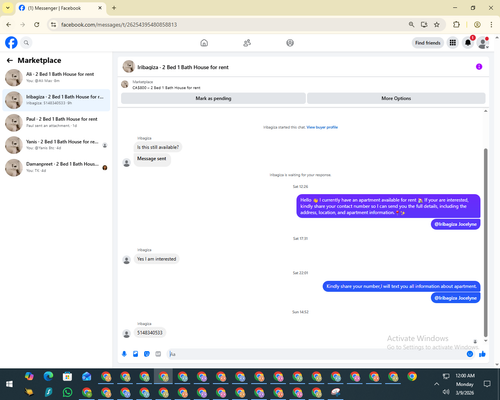Show hidden system tray icons

[x=436, y=384]
